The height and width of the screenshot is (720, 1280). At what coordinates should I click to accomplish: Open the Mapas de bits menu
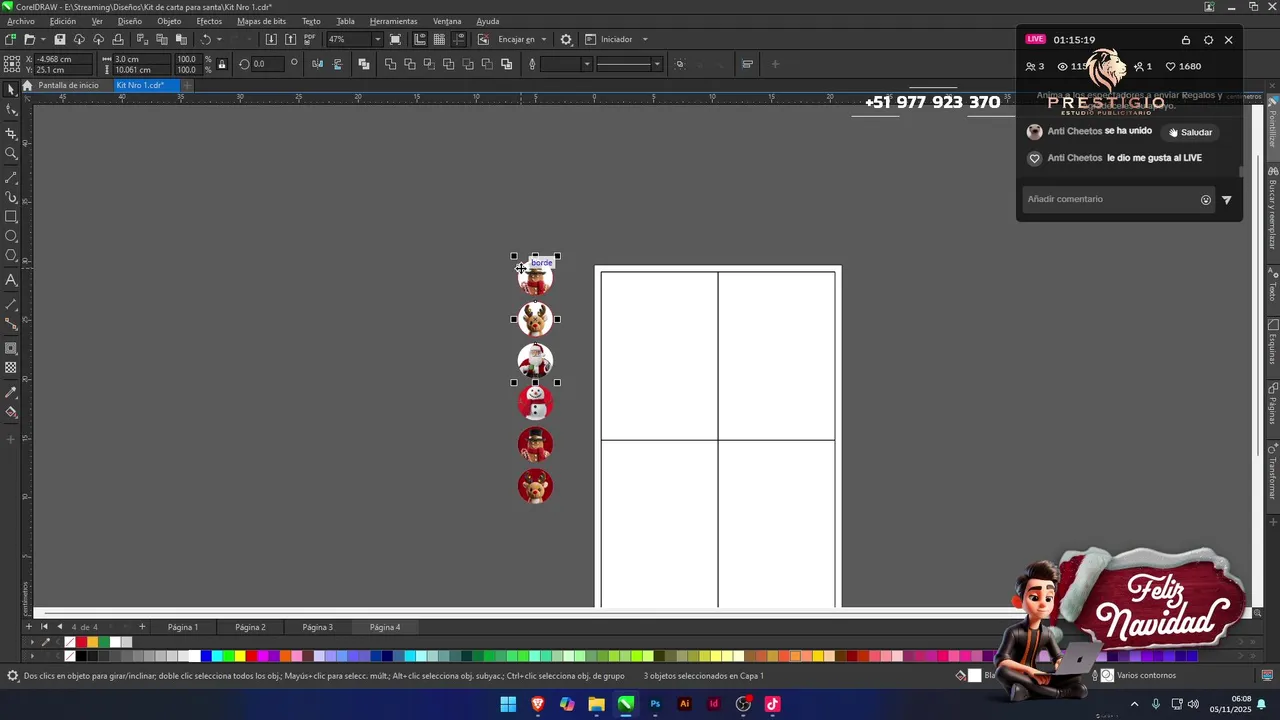pos(261,21)
